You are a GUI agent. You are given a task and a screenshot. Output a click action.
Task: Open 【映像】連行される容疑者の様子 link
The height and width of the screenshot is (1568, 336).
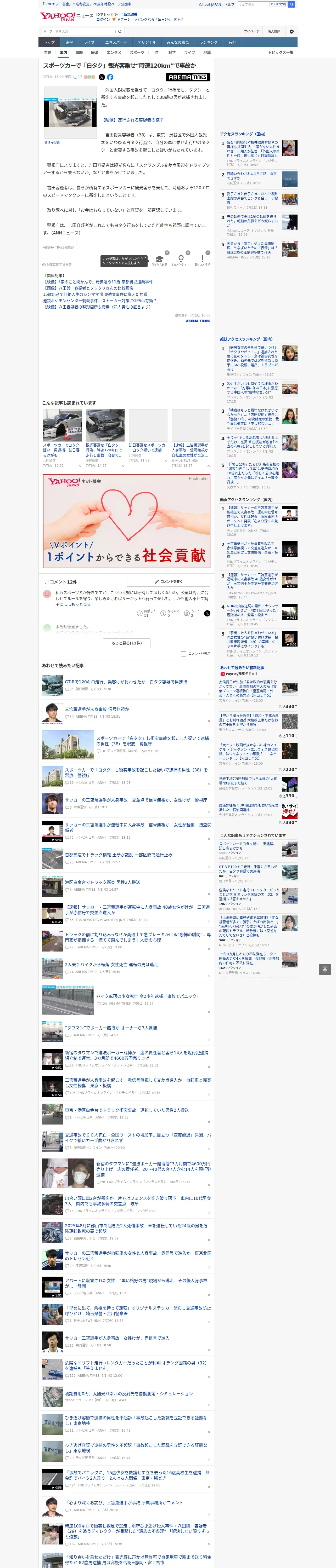pos(132,120)
